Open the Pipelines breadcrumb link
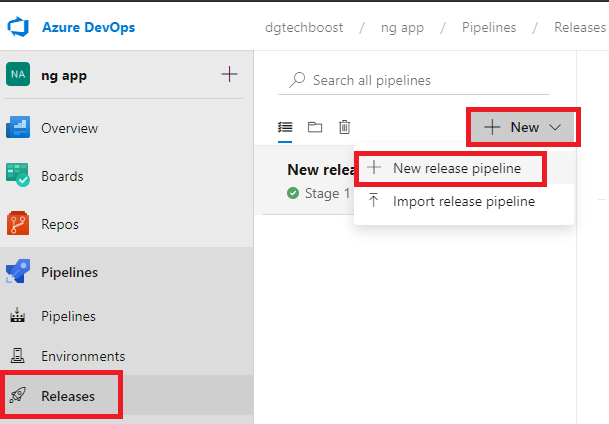 tap(489, 27)
